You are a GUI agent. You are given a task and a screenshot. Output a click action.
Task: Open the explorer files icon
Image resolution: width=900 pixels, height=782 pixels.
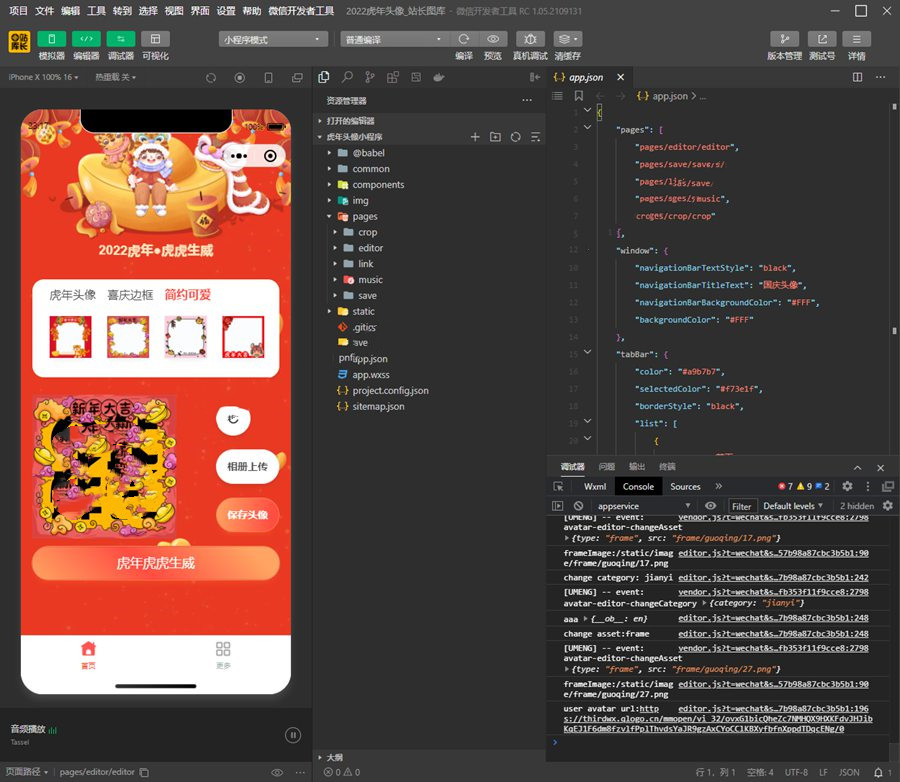coord(324,77)
